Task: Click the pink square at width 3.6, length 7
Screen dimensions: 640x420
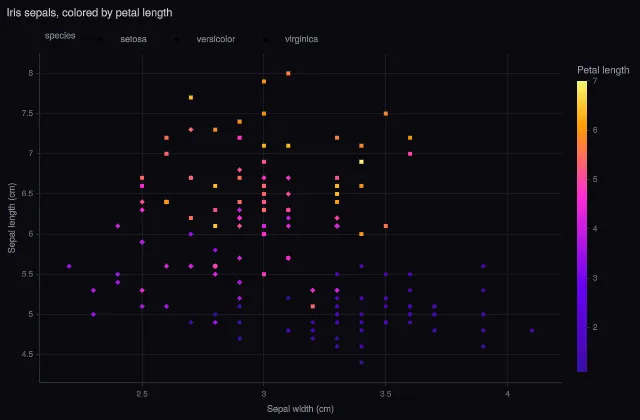Action: pos(410,154)
